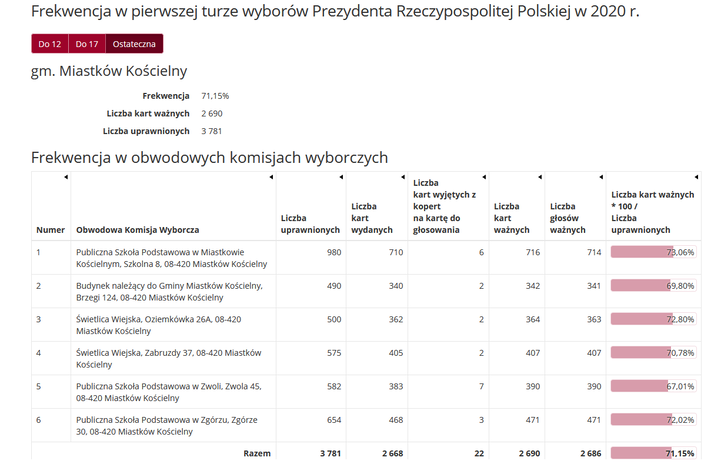The image size is (721, 474).
Task: Select the summary Liczba kart ważnych 2 690 value
Action: [x=212, y=114]
